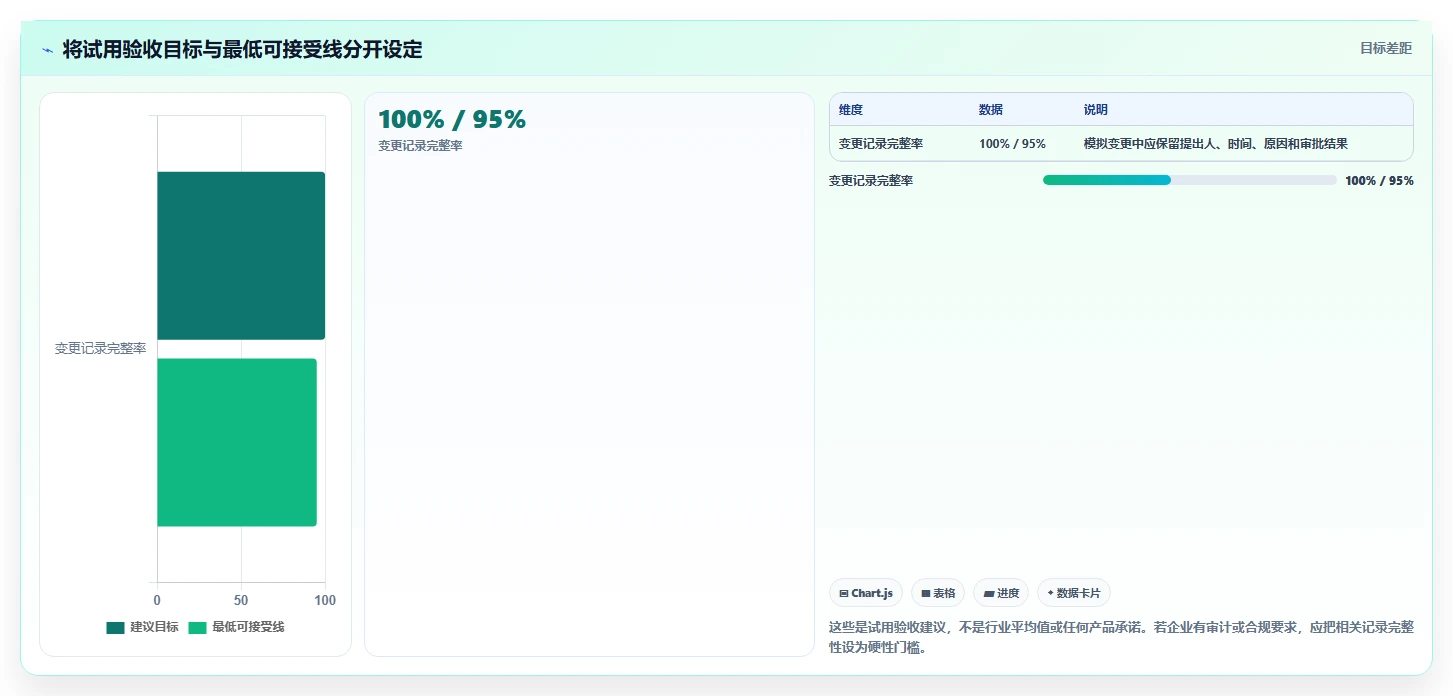Select the Chart.js tag chip
The image size is (1453, 696).
[866, 593]
